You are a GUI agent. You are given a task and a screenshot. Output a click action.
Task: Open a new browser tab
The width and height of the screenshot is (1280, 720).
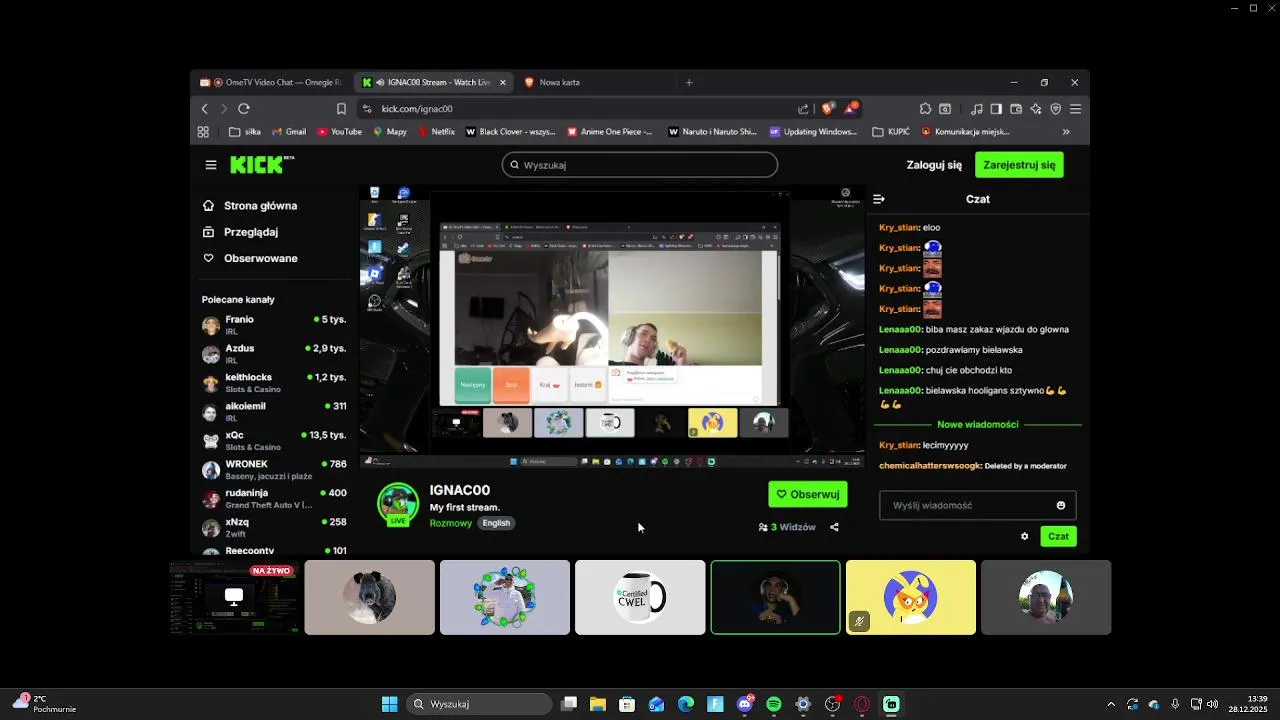[689, 82]
